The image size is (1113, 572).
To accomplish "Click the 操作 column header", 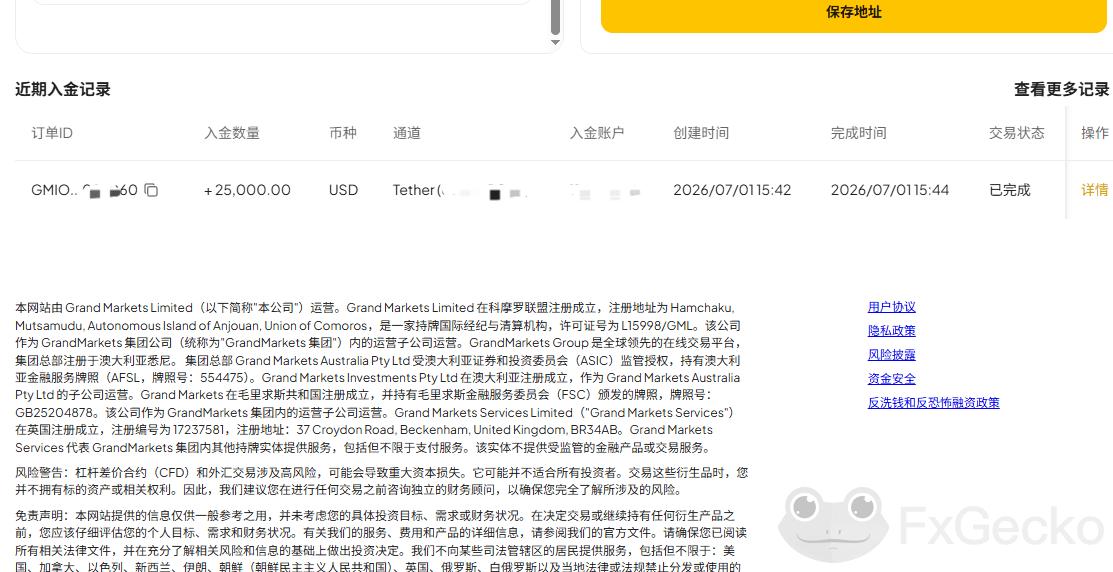I will 1095,133.
